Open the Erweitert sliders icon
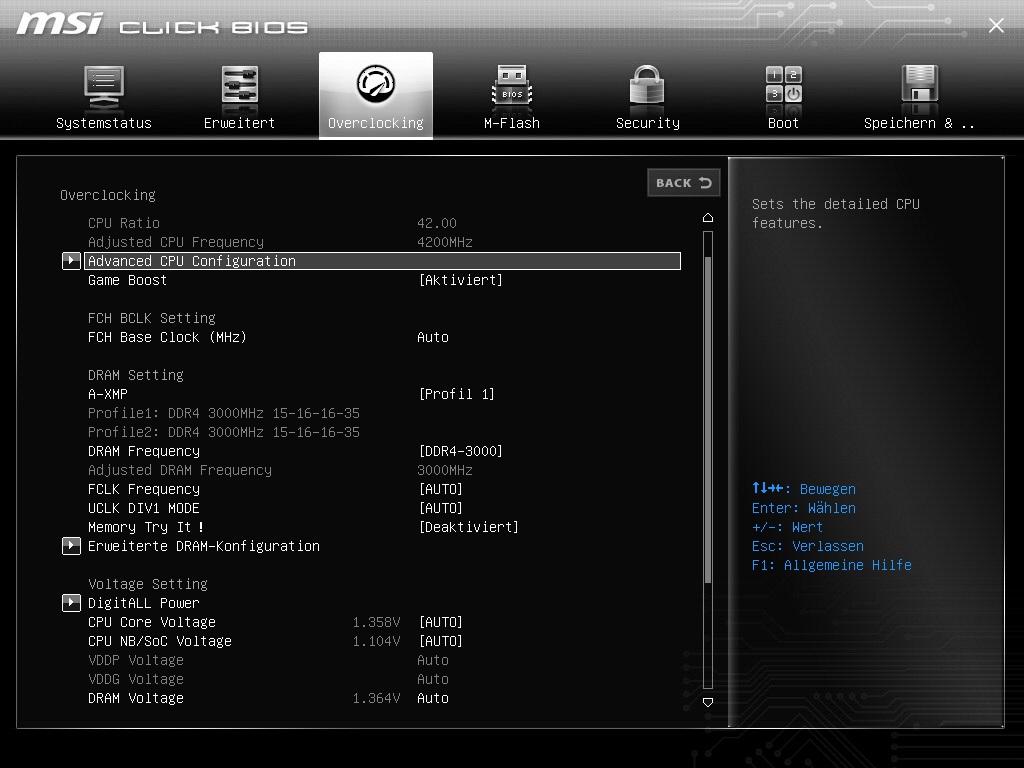The height and width of the screenshot is (768, 1024). [x=240, y=85]
